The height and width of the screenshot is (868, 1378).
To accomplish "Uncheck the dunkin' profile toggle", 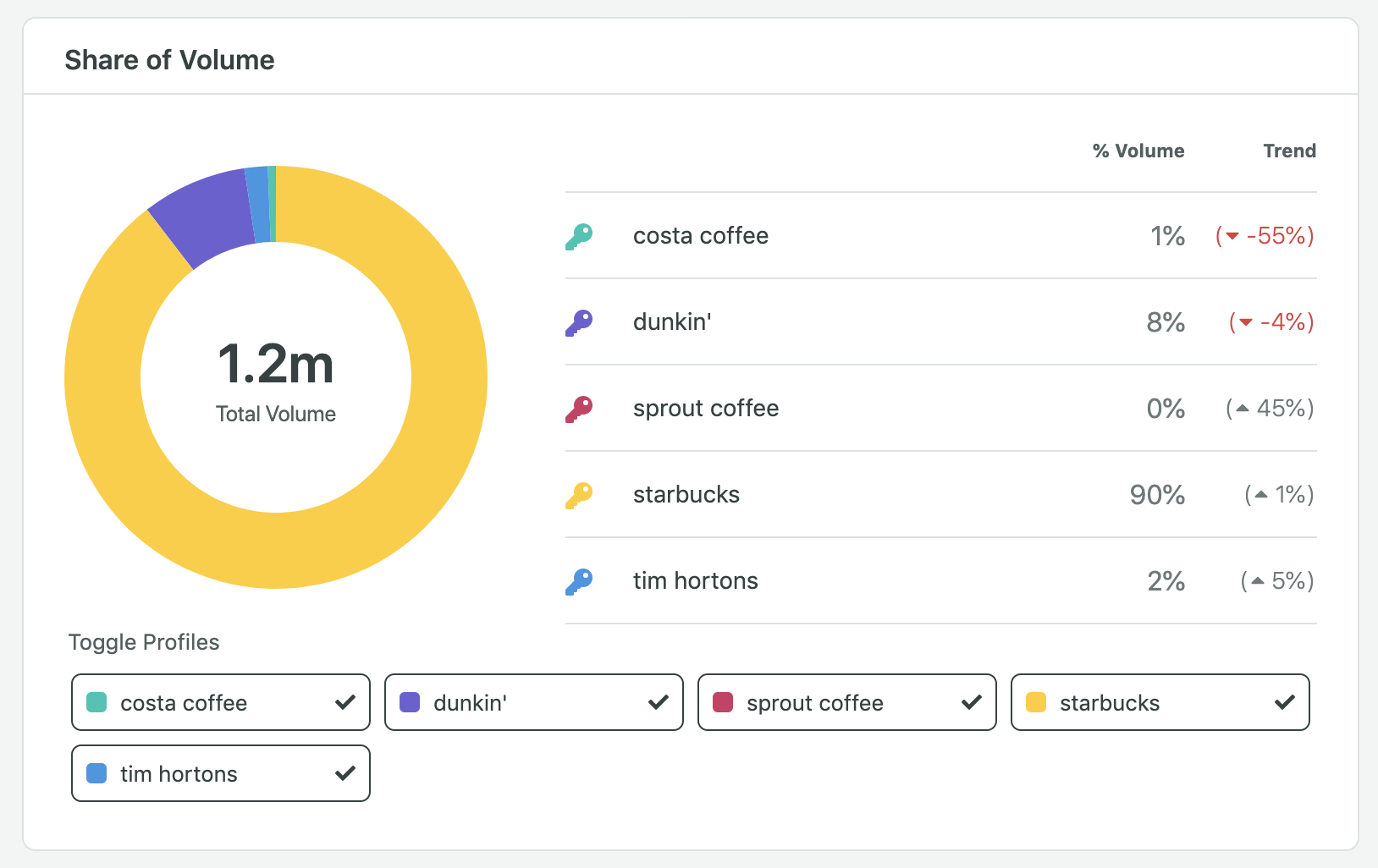I will click(534, 702).
